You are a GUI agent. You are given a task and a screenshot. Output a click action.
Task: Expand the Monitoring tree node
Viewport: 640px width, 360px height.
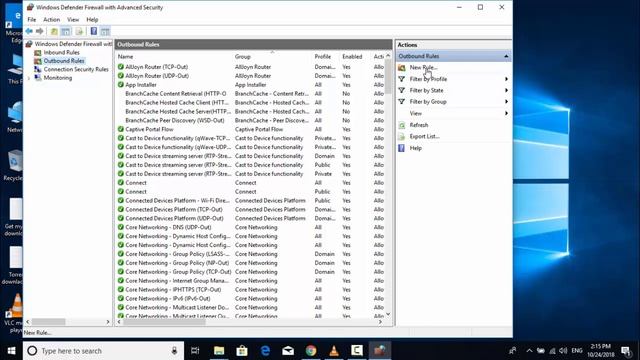(29, 78)
